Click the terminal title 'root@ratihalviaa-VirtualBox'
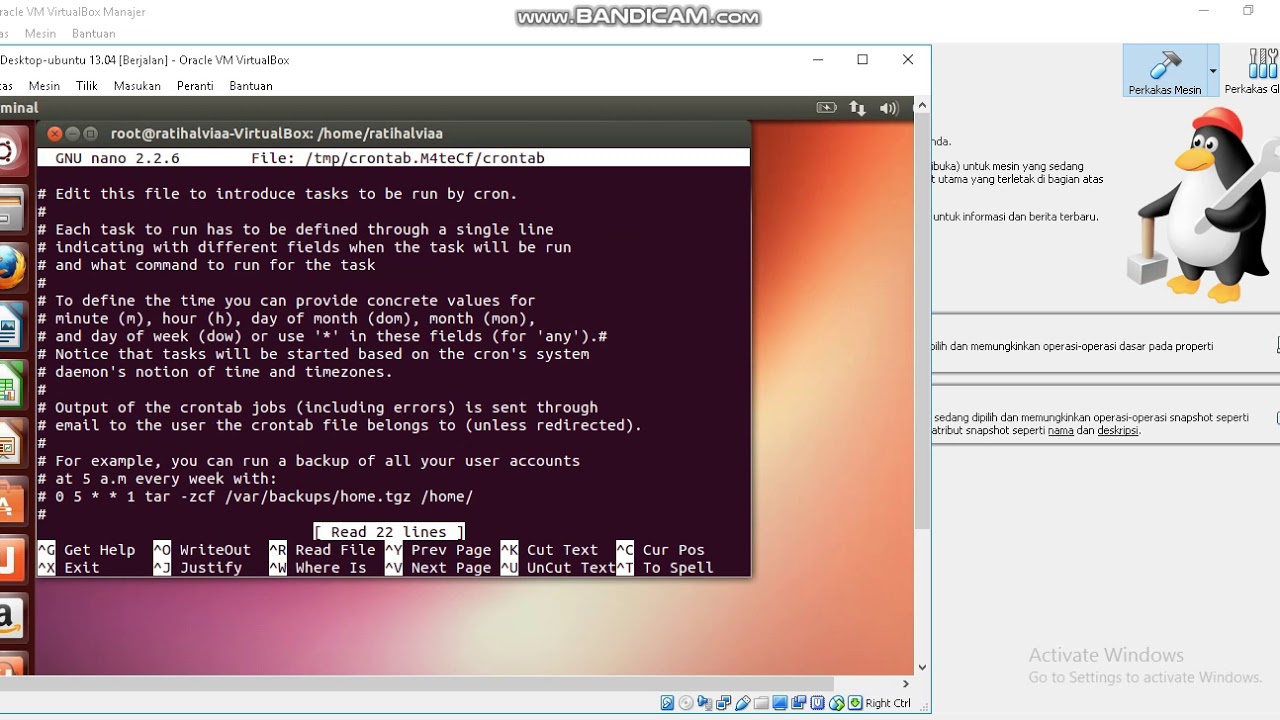This screenshot has height=720, width=1280. pyautogui.click(x=277, y=133)
